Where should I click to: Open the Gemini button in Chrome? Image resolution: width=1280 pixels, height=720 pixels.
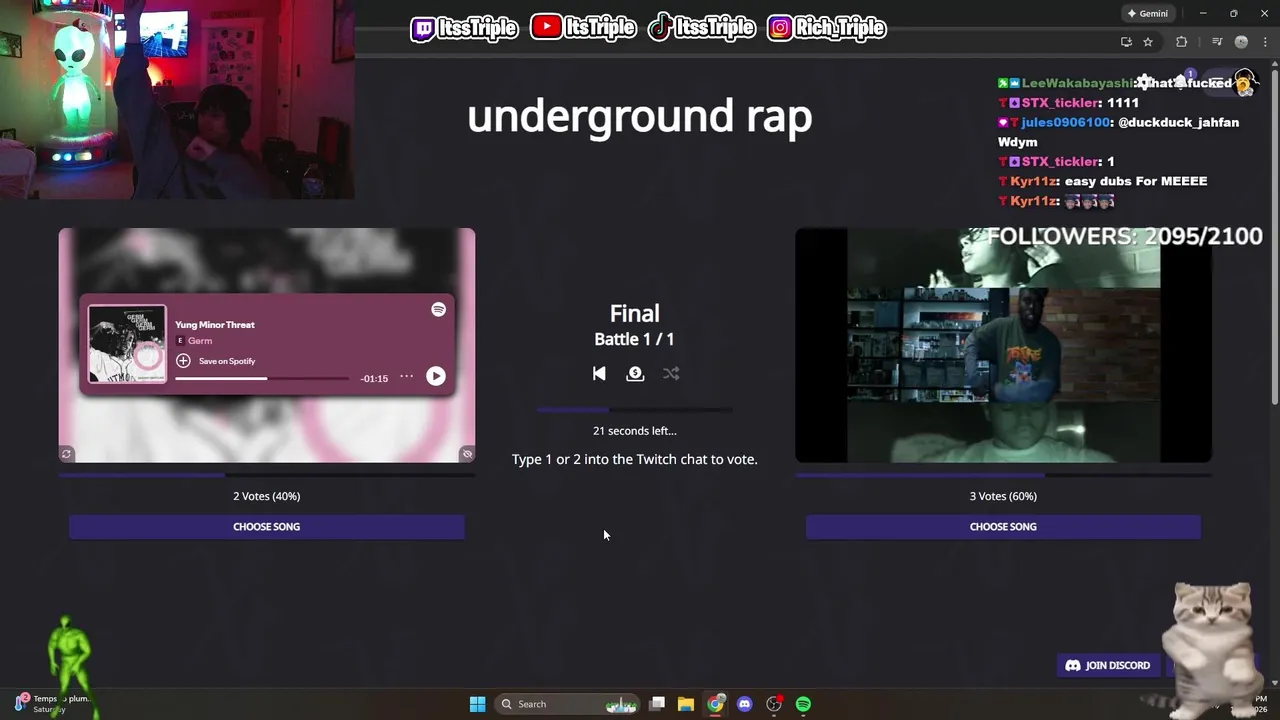click(x=1147, y=13)
